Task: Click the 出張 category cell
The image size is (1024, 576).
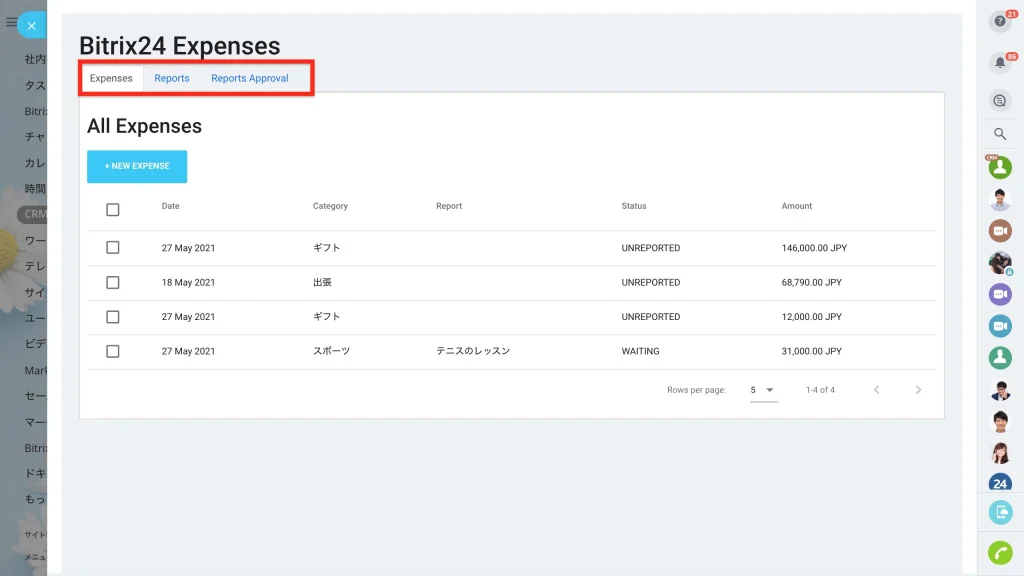Action: click(x=322, y=282)
